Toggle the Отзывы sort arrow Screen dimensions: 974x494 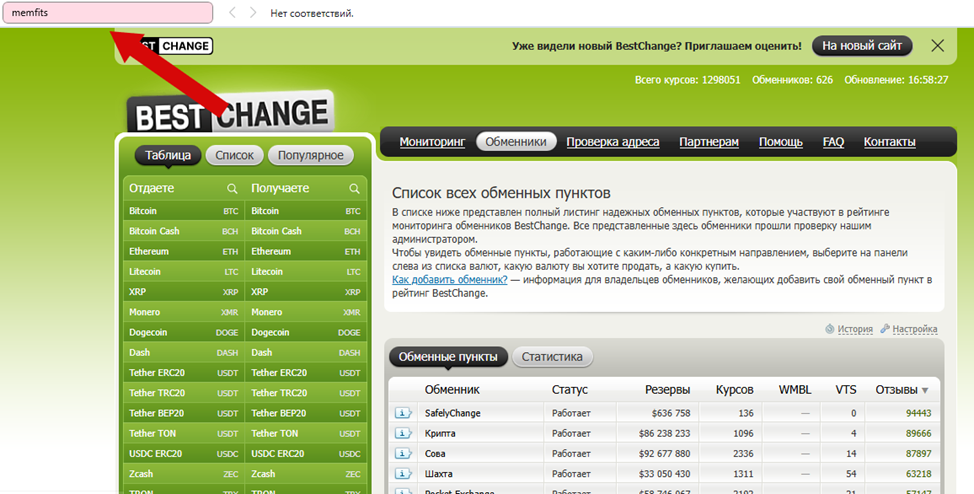(x=925, y=391)
